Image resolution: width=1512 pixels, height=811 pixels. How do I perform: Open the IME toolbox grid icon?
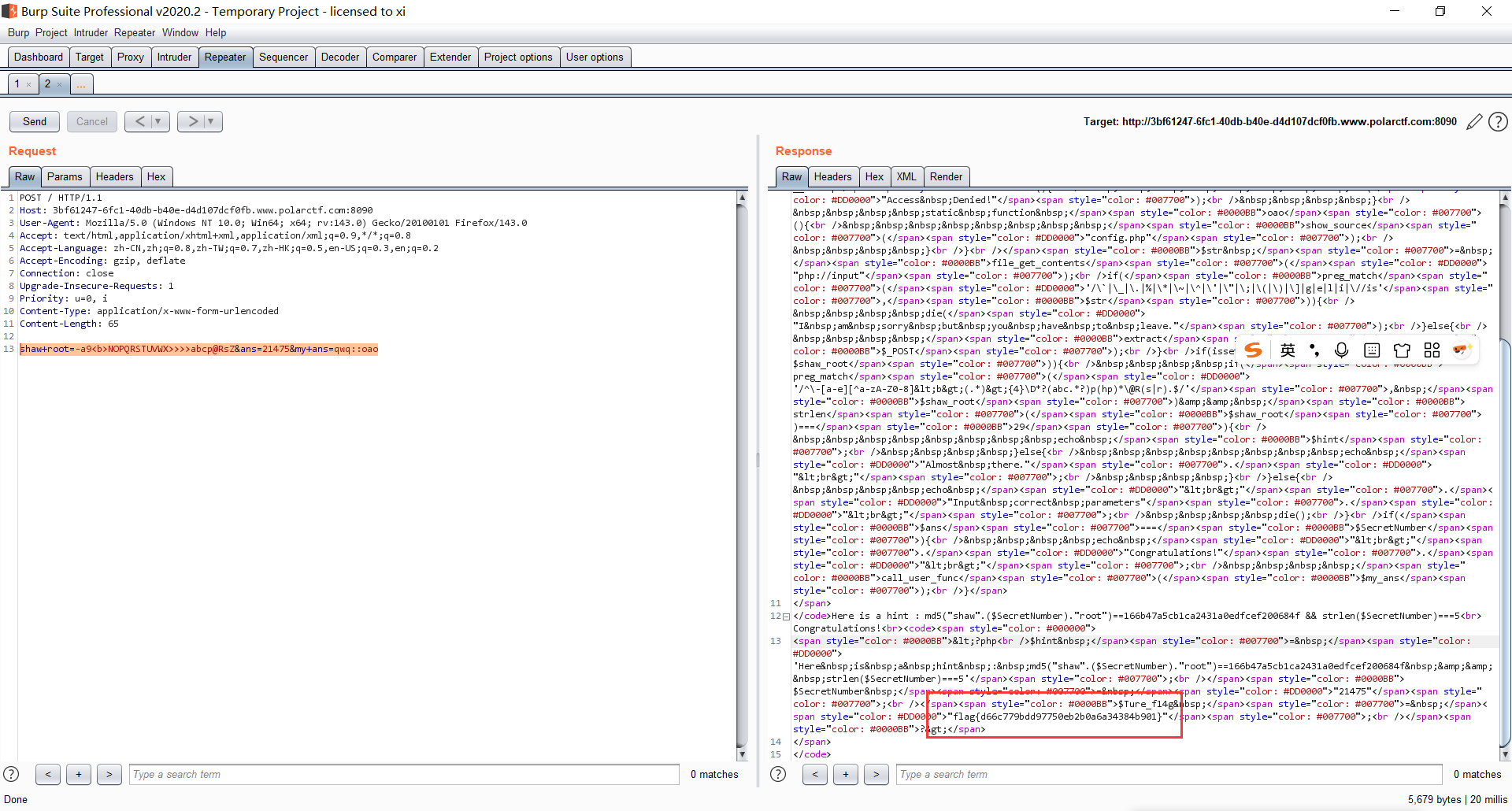1432,350
